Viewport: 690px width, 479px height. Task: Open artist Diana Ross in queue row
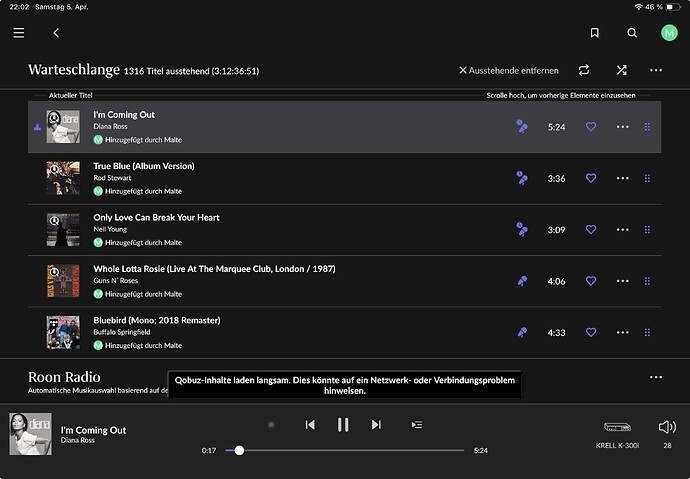coord(110,126)
